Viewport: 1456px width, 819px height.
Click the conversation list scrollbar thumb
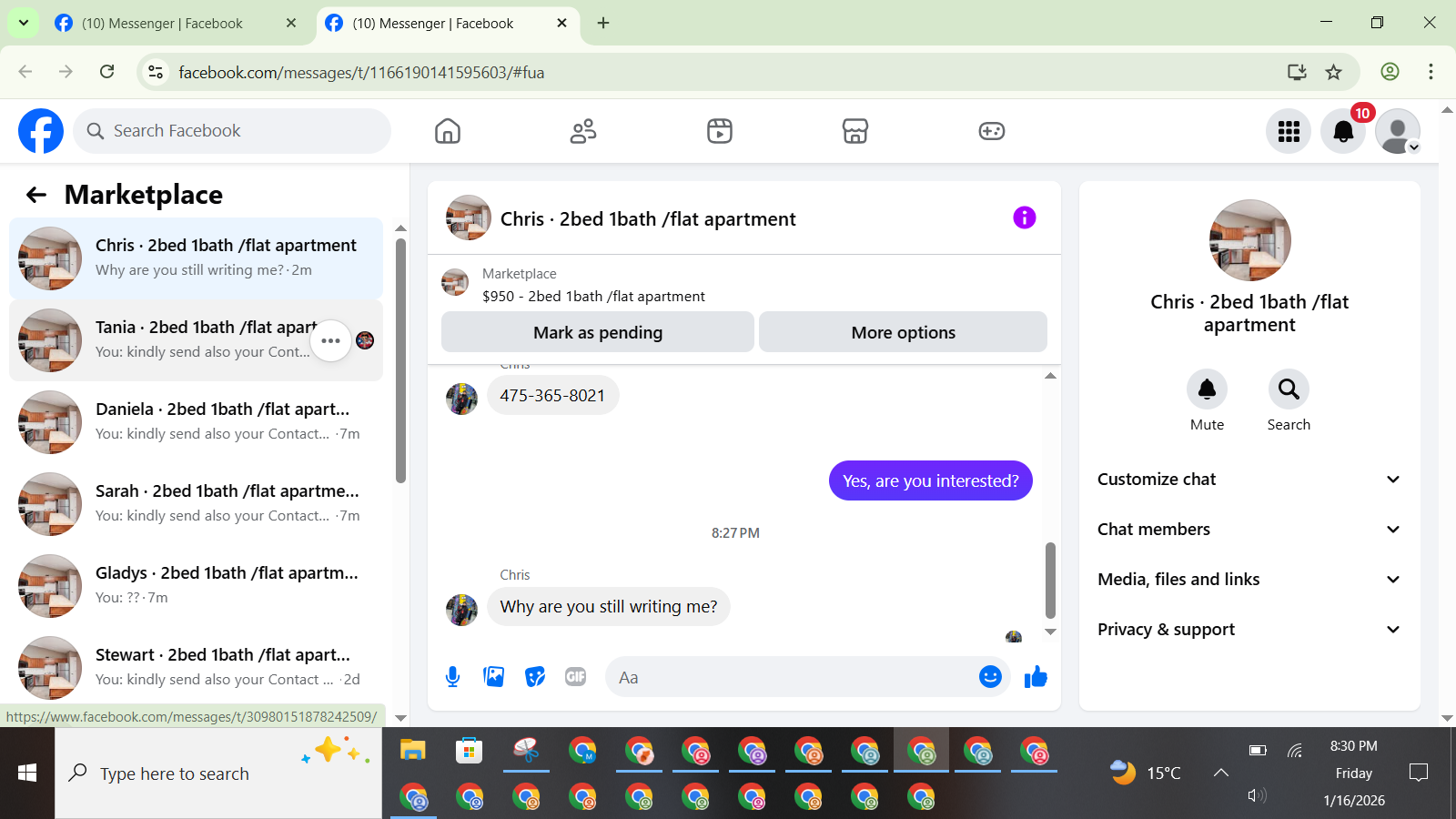[x=400, y=360]
